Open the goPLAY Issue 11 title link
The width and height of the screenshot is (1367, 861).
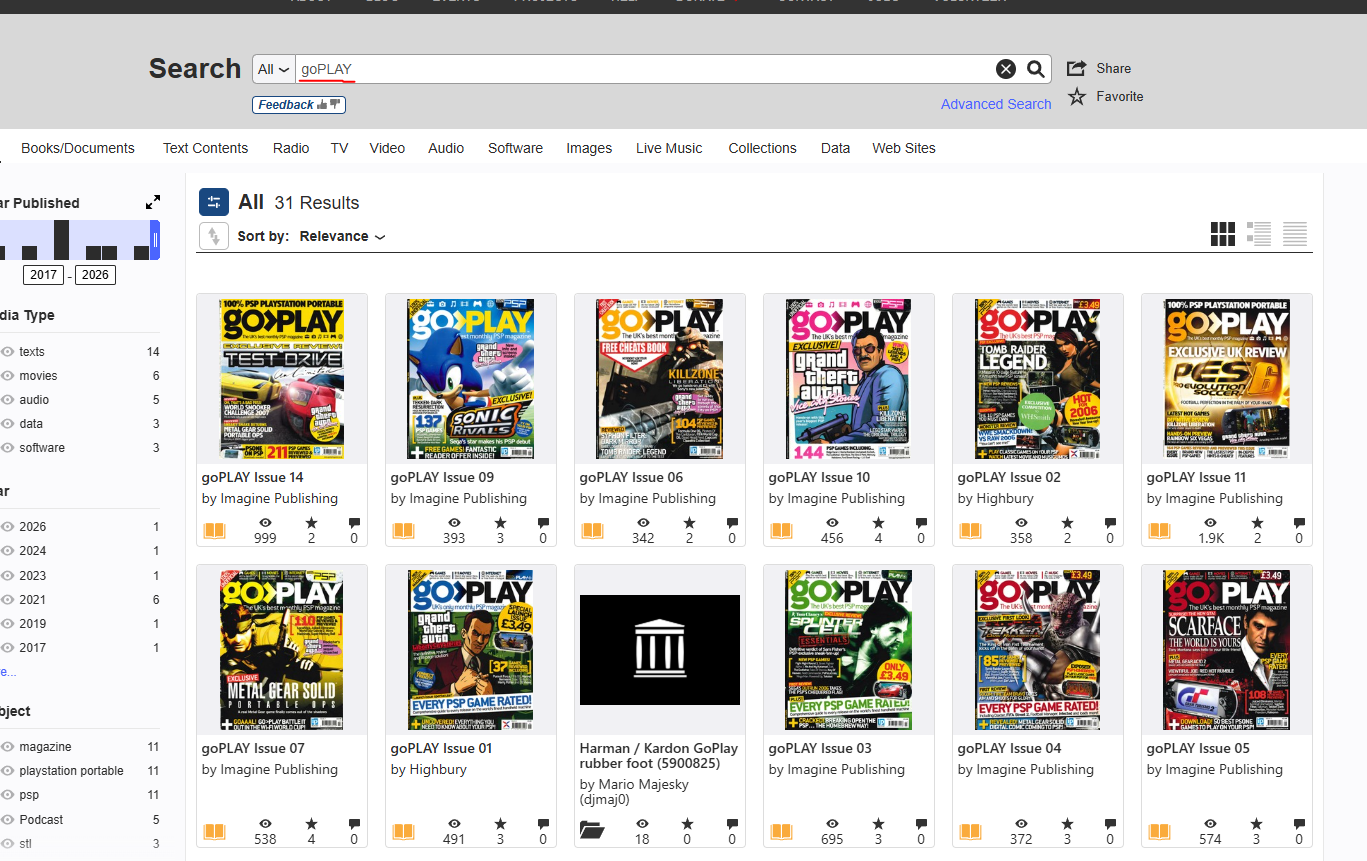(x=1196, y=477)
